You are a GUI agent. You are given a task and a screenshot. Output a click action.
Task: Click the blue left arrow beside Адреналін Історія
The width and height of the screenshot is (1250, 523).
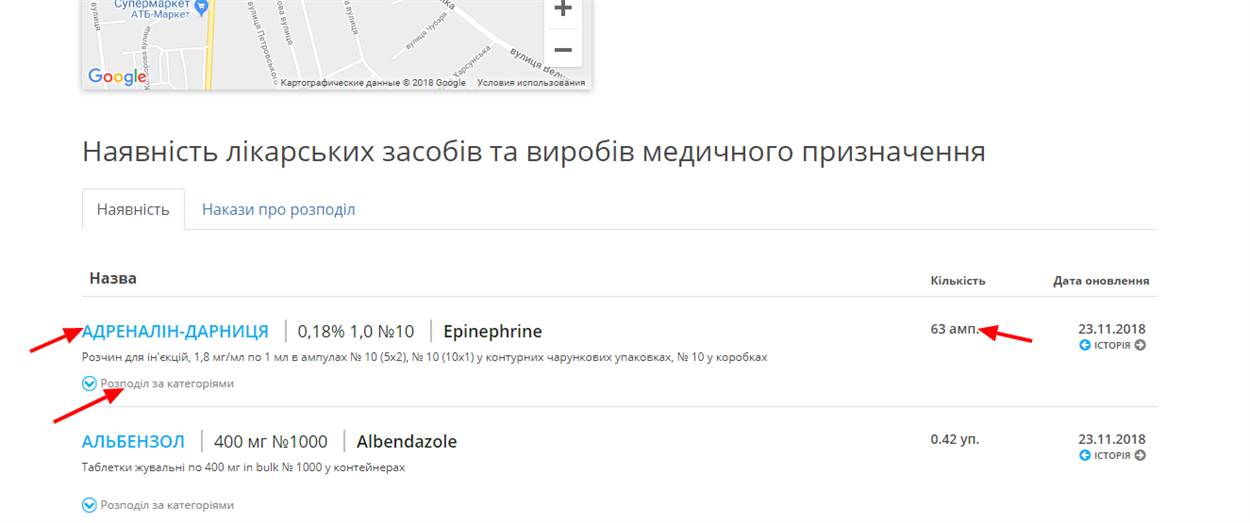(1085, 346)
